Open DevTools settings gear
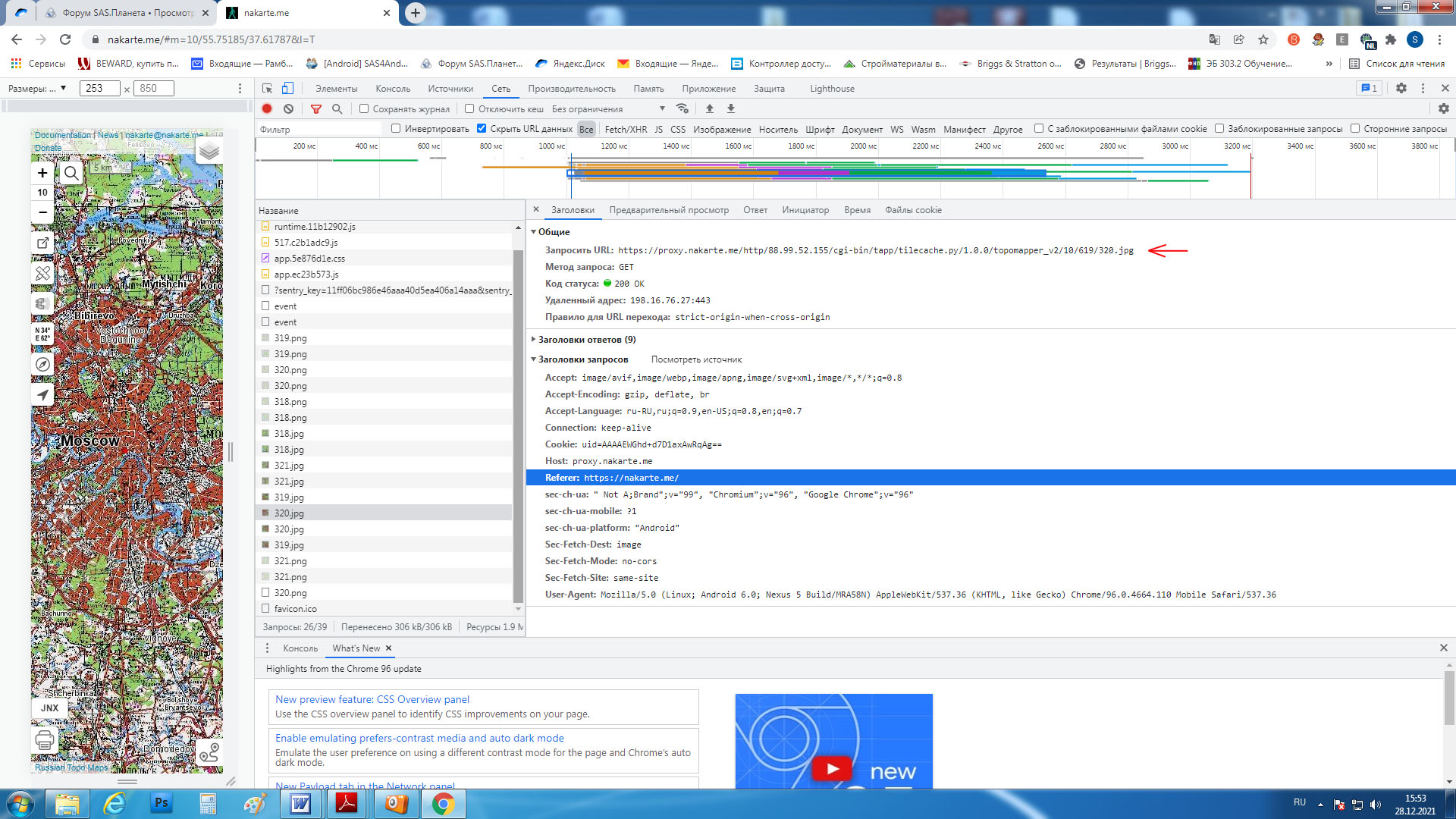The image size is (1456, 819). (1401, 88)
